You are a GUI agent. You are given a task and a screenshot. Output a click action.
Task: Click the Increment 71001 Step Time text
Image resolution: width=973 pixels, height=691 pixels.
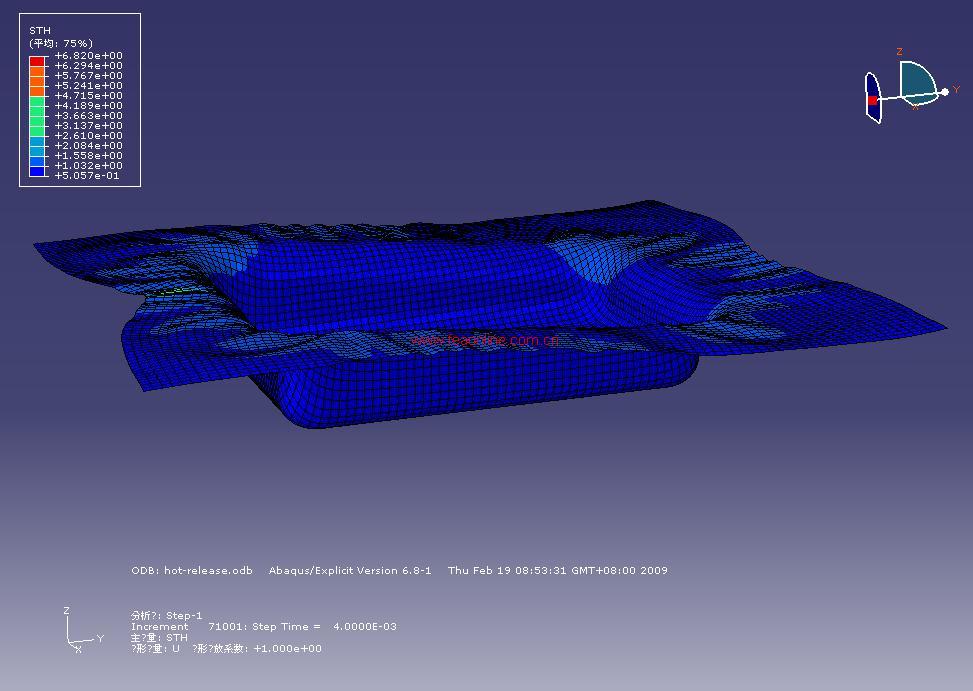click(x=264, y=627)
